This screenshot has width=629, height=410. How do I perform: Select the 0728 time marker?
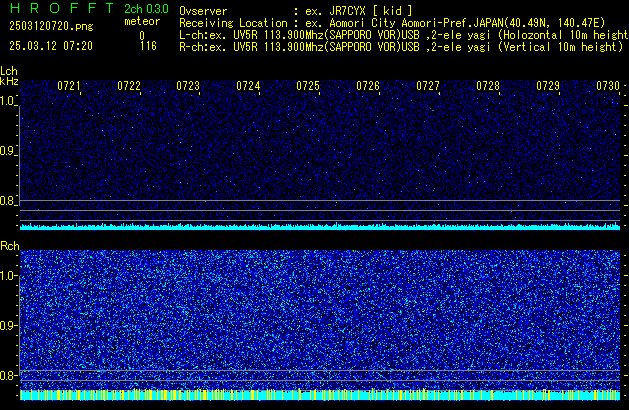(x=488, y=86)
